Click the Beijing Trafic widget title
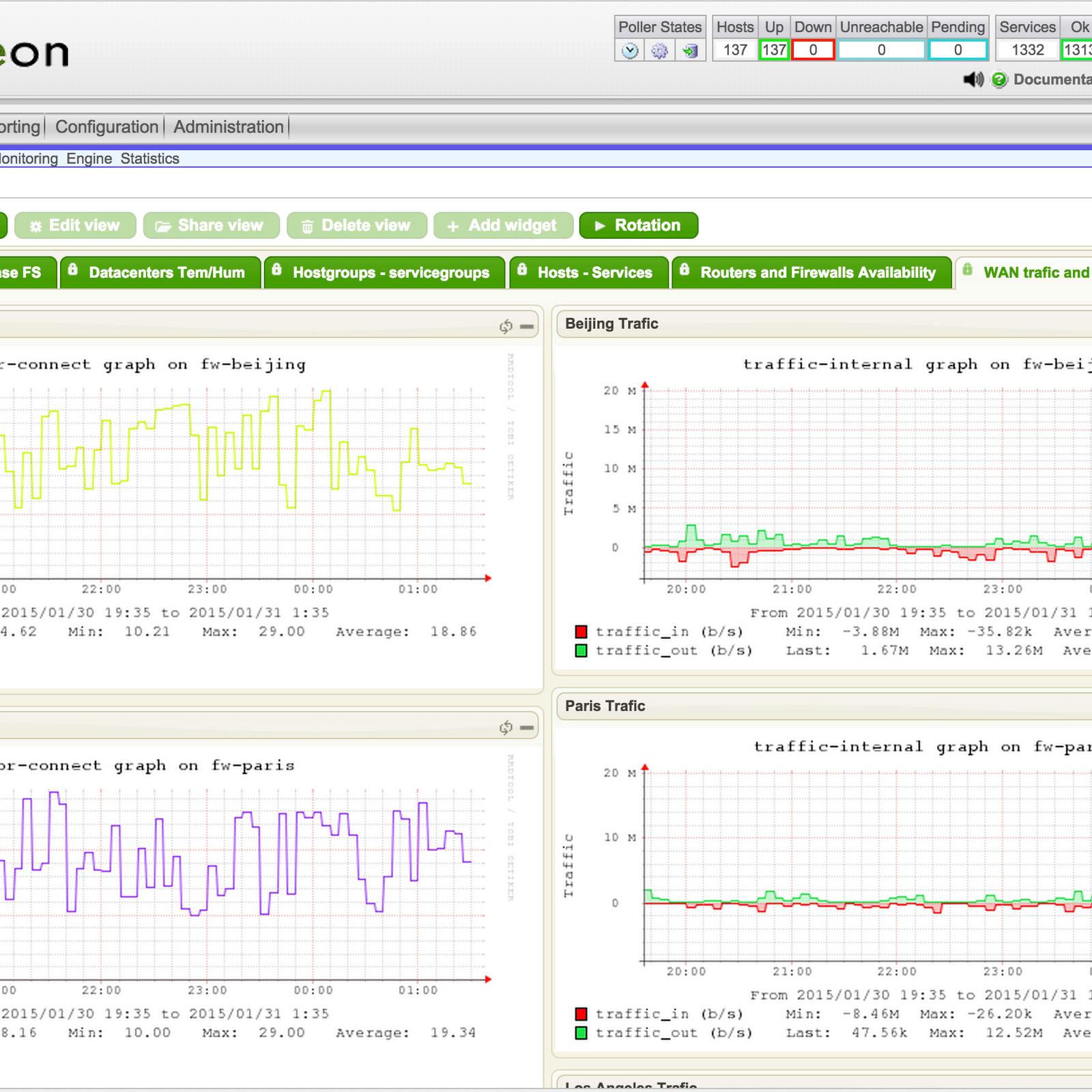This screenshot has width=1092, height=1092. 612,324
